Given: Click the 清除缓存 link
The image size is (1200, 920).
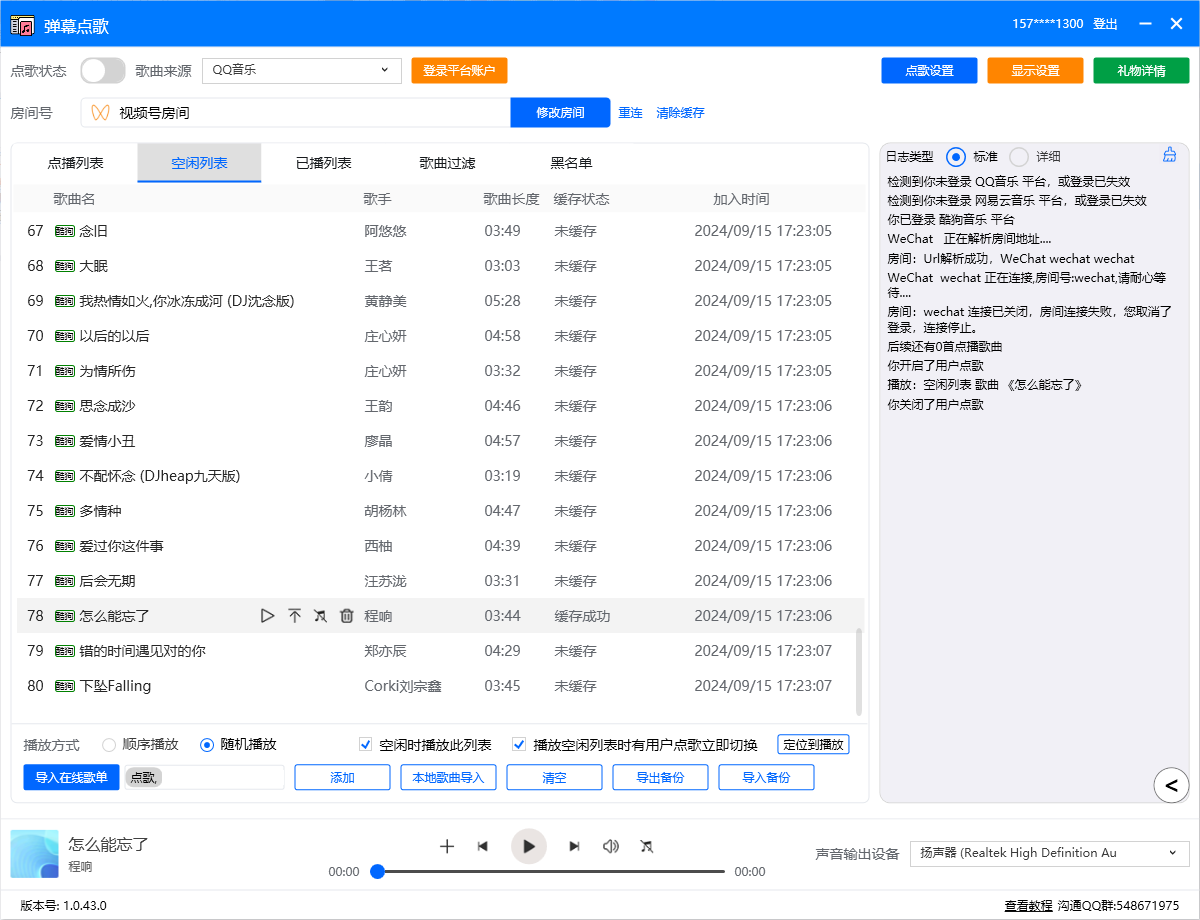Looking at the screenshot, I should coord(680,113).
